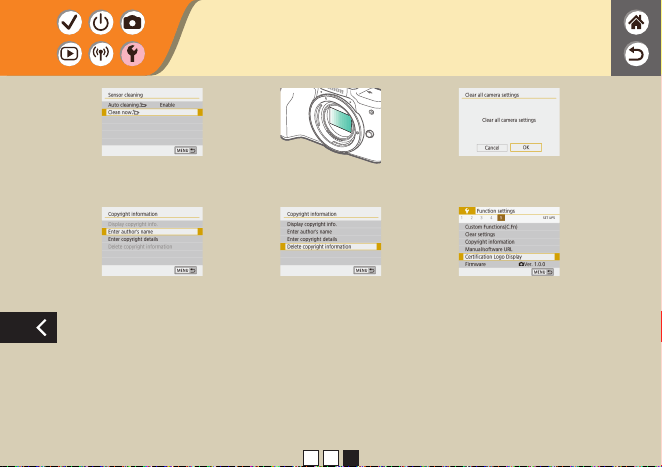Open the Function settings screen thumbnail

point(509,242)
